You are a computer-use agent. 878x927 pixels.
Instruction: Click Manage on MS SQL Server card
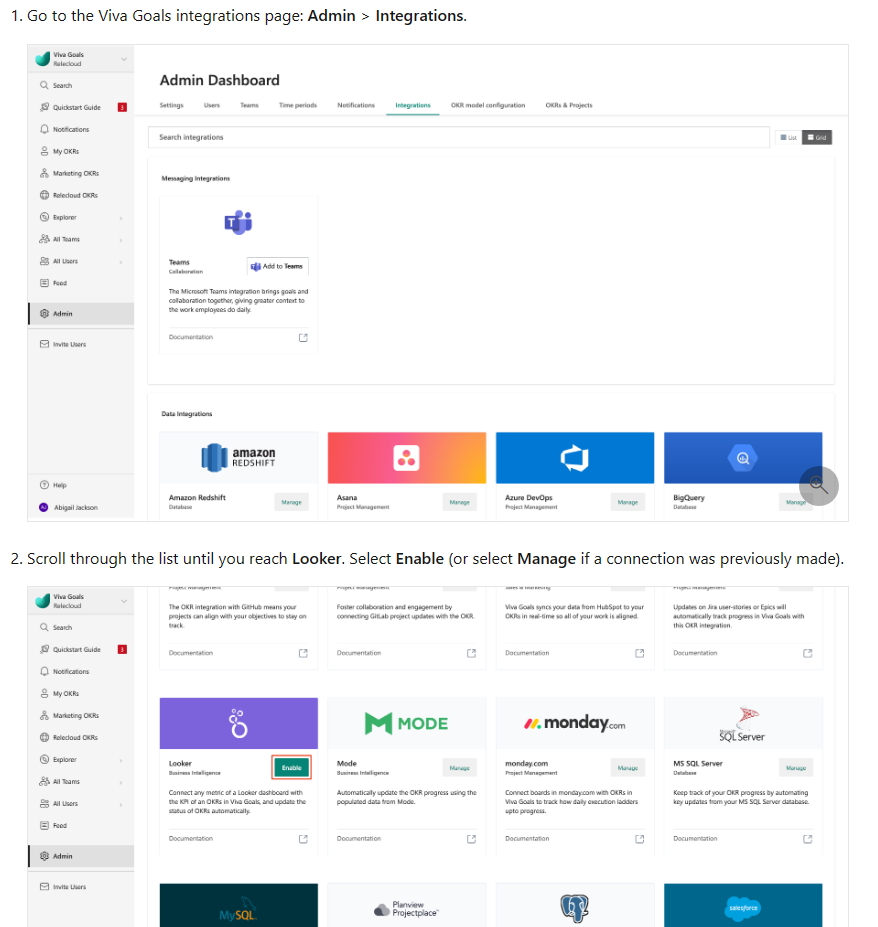pos(796,767)
